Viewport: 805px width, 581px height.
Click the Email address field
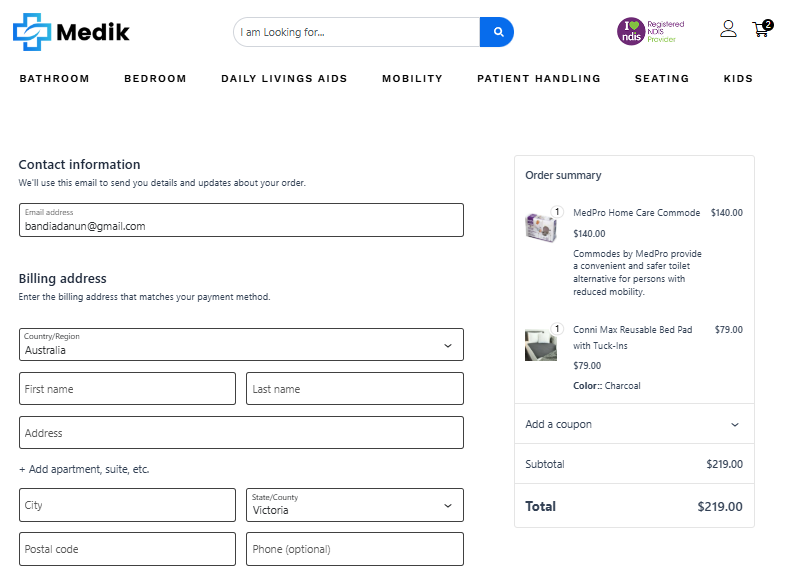click(241, 221)
